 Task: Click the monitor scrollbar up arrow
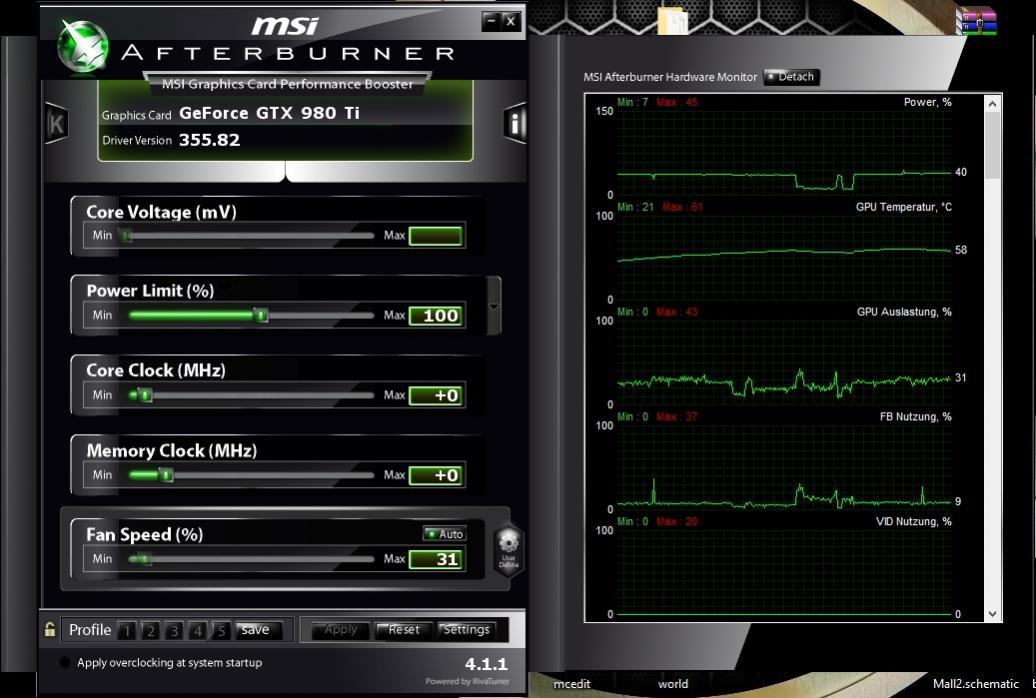coord(992,104)
